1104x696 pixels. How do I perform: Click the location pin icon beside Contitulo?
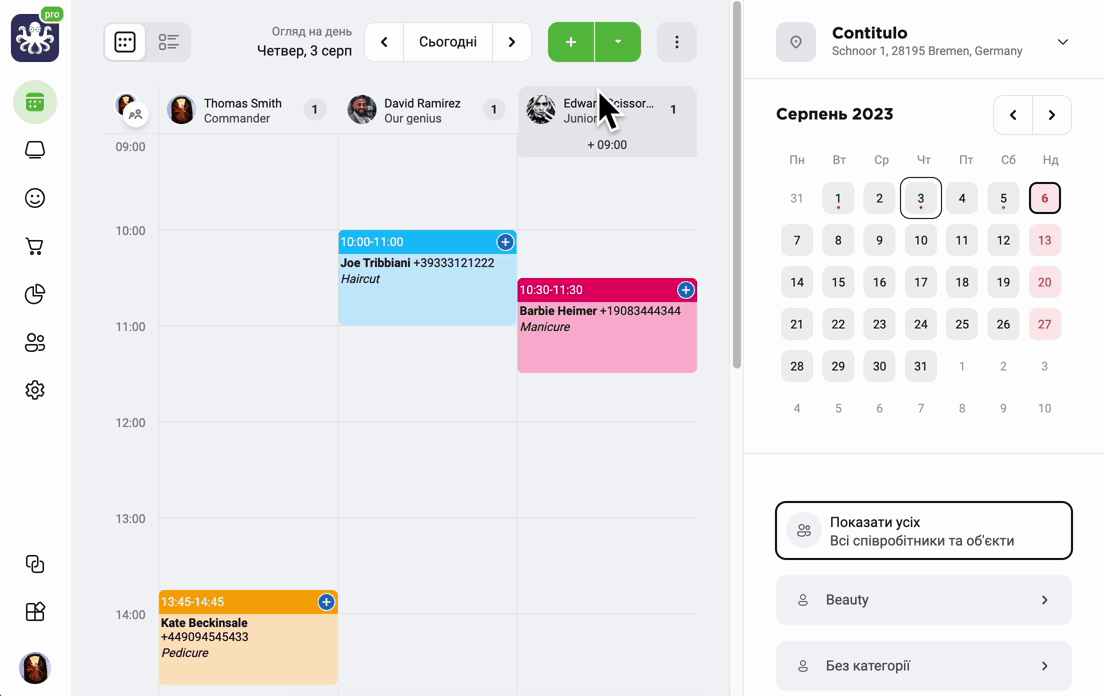pos(796,42)
